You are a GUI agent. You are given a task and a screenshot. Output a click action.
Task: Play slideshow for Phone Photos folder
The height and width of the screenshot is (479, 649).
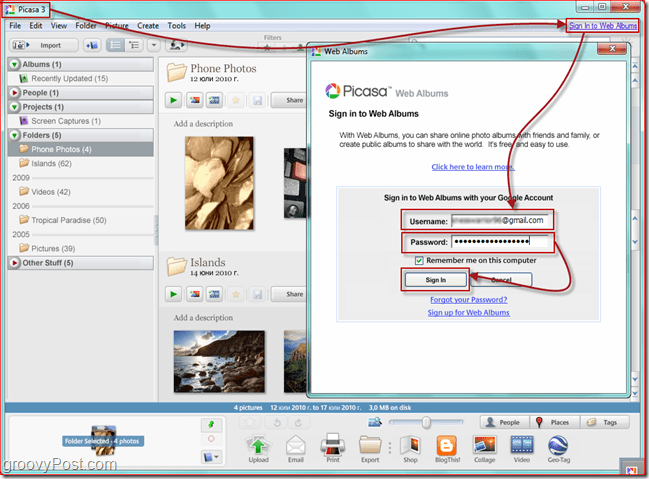[173, 100]
